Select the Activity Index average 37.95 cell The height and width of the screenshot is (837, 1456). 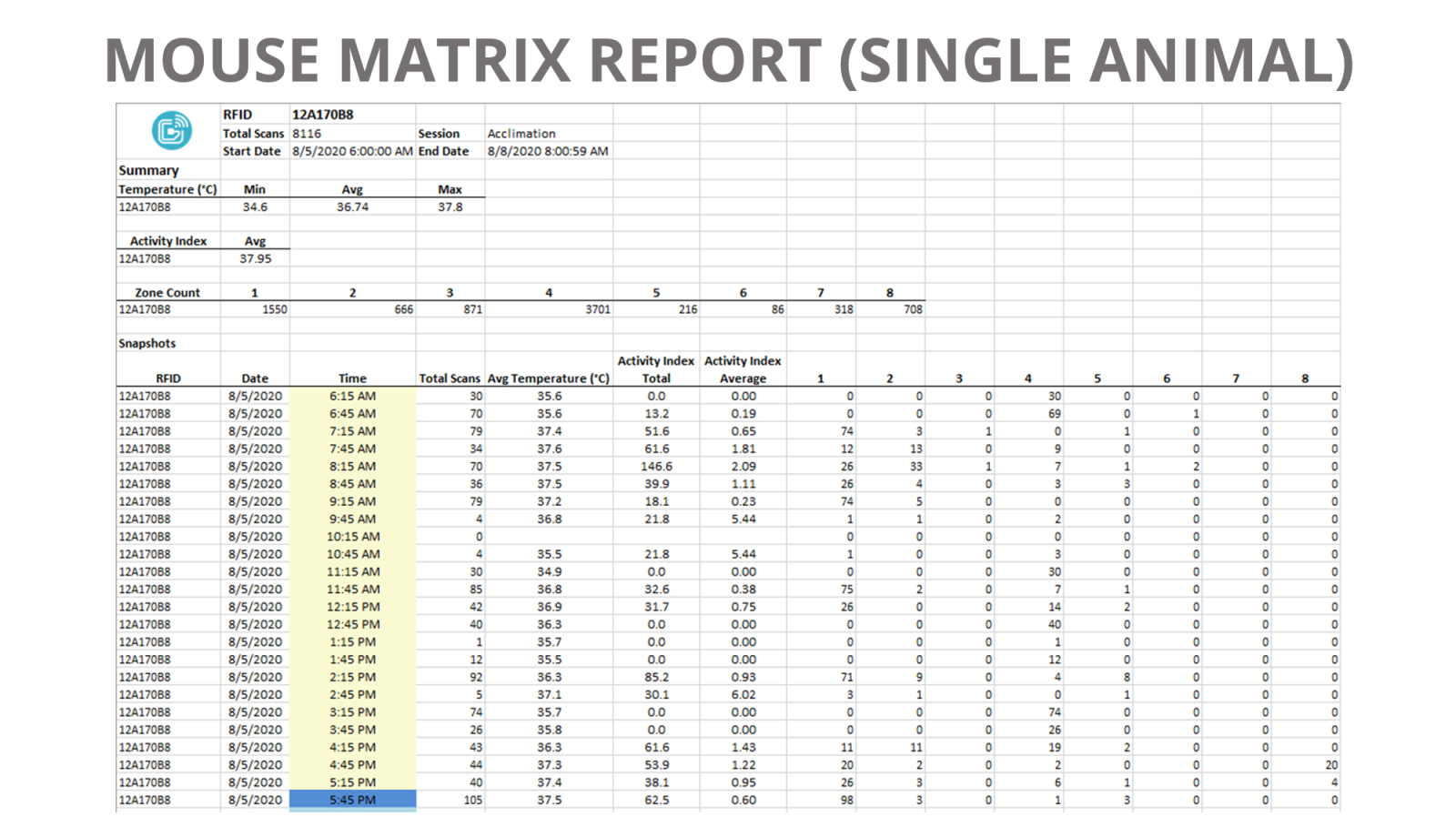(x=256, y=259)
